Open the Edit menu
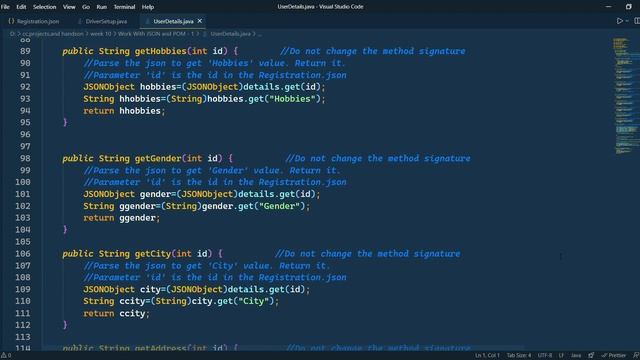This screenshot has width=640, height=360. pyautogui.click(x=21, y=7)
